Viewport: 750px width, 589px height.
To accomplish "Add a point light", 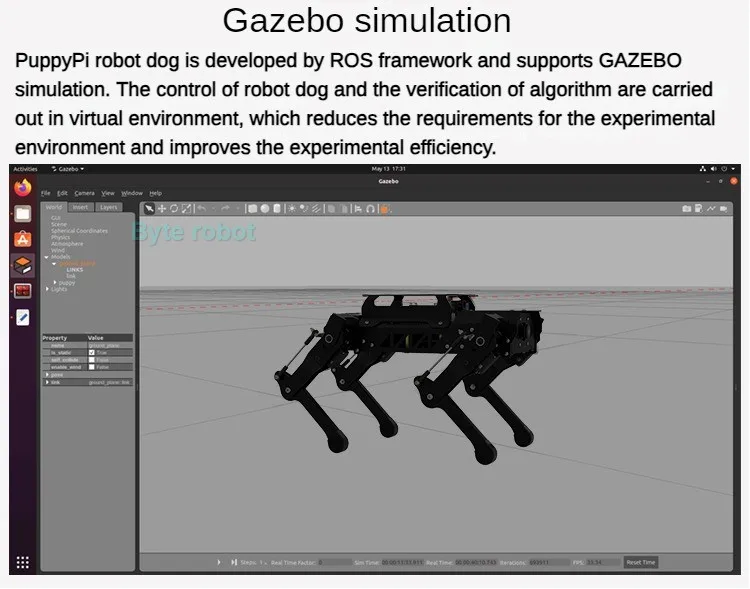I will coord(291,209).
